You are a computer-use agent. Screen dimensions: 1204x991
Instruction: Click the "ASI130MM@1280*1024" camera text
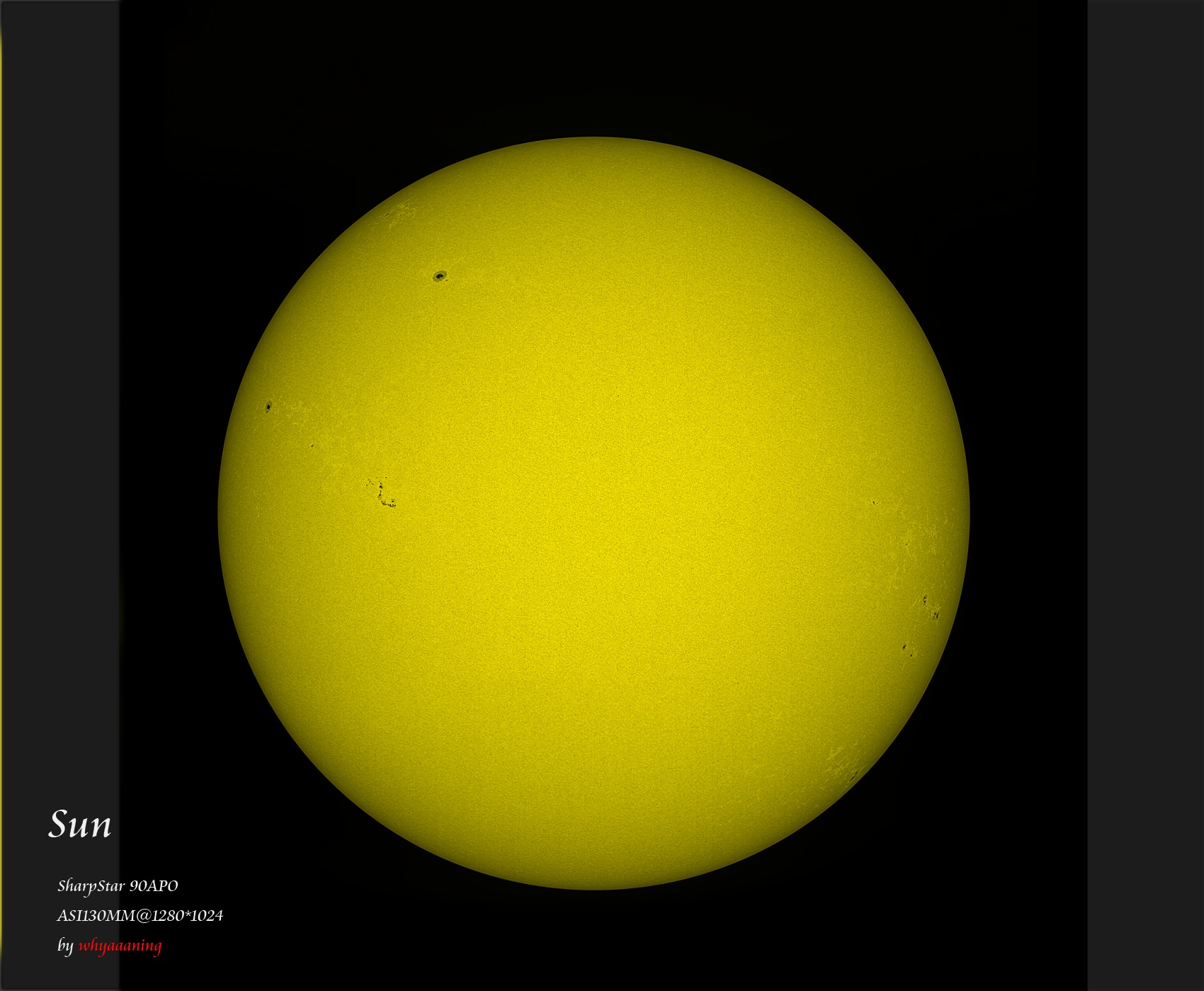140,915
